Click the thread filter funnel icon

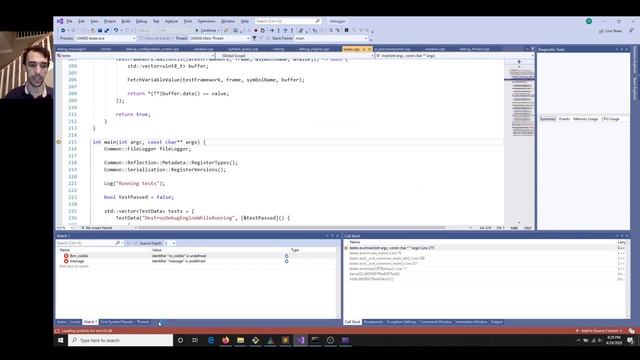click(x=254, y=38)
